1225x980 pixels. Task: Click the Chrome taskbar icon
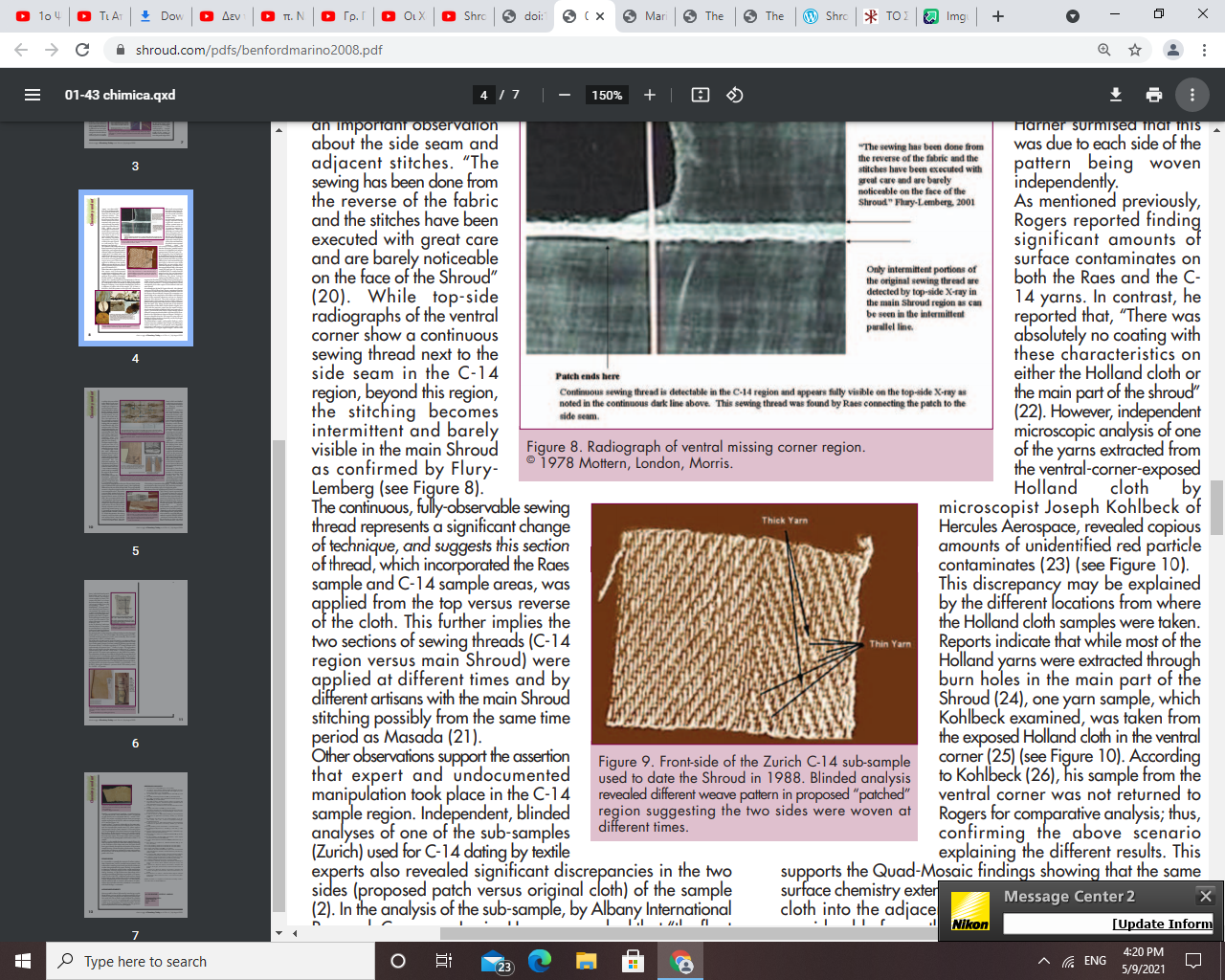[x=681, y=961]
